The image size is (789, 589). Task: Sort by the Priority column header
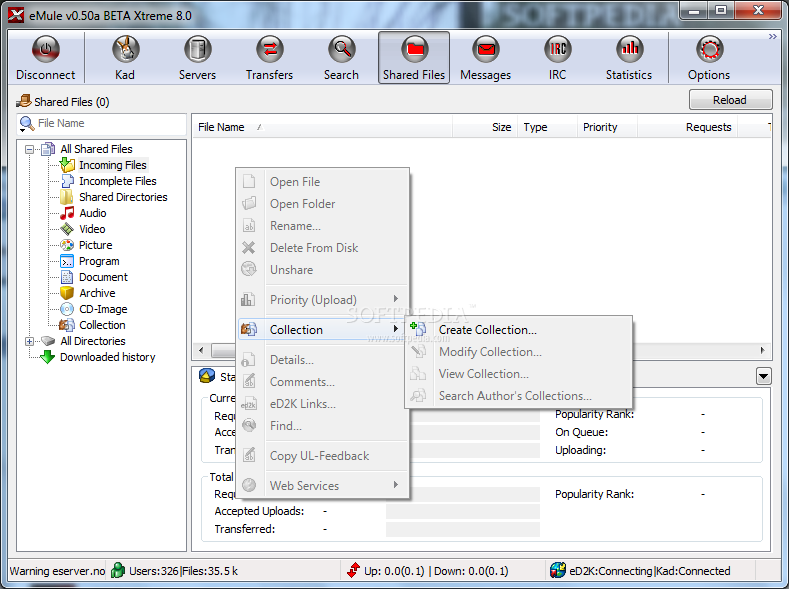pos(607,127)
